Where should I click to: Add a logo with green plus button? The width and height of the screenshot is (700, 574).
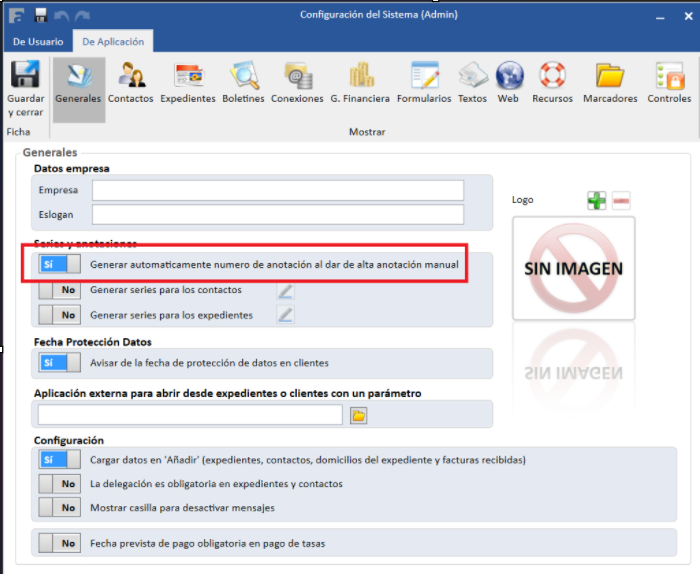coord(596,201)
